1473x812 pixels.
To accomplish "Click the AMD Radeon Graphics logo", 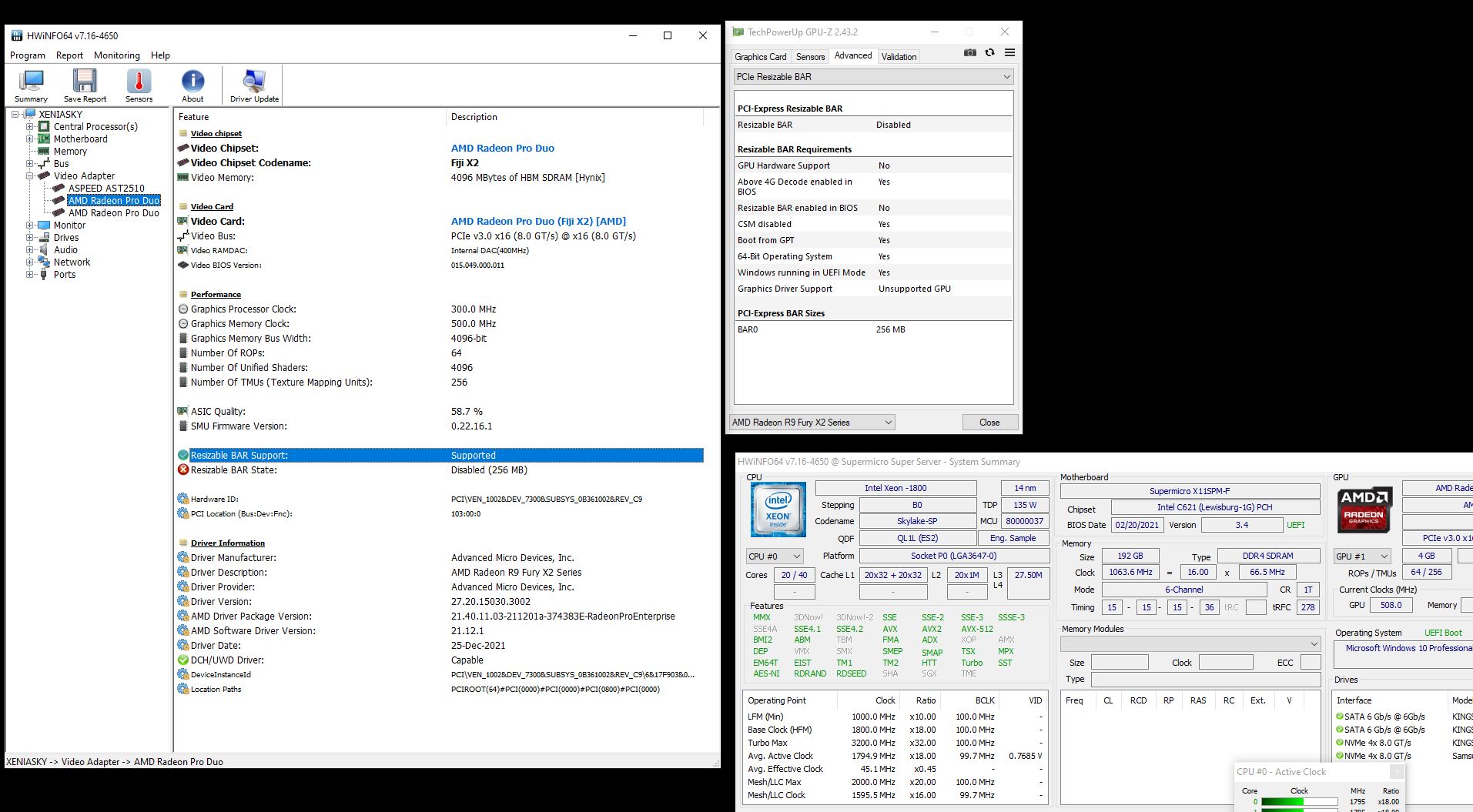I will [1364, 510].
